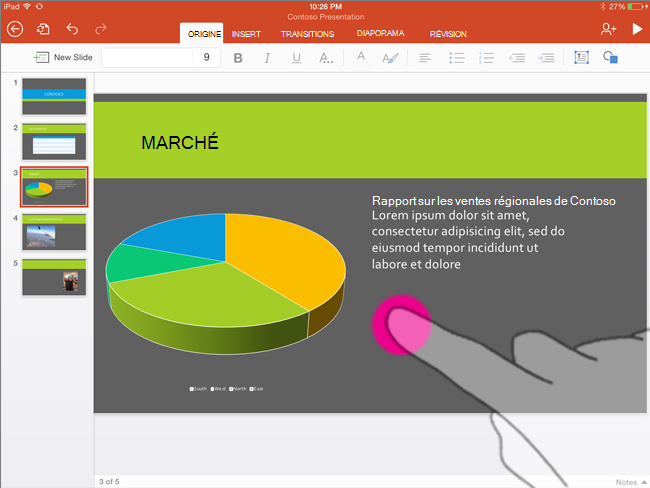650x488 pixels.
Task: Open more text formatting options
Action: click(326, 58)
